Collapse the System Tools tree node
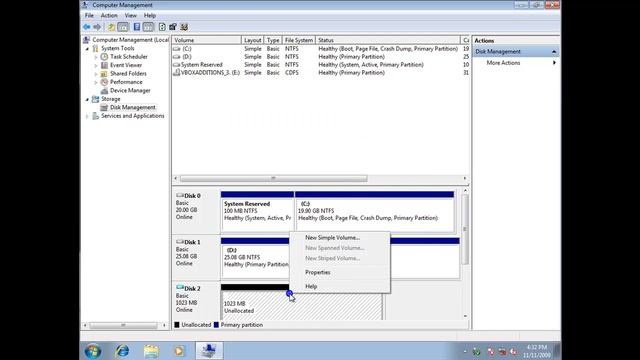This screenshot has width=640, height=360. (87, 49)
